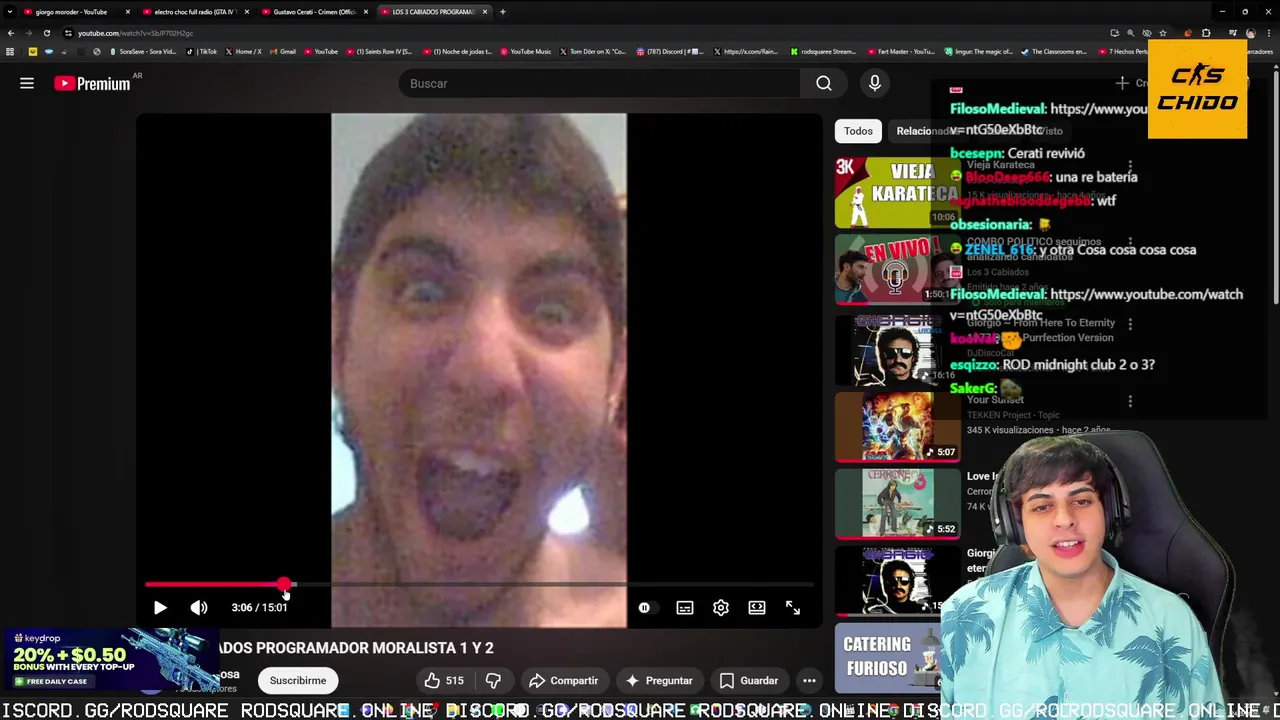Toggle subtitles closed captions button
This screenshot has height=720, width=1280.
pyautogui.click(x=685, y=607)
